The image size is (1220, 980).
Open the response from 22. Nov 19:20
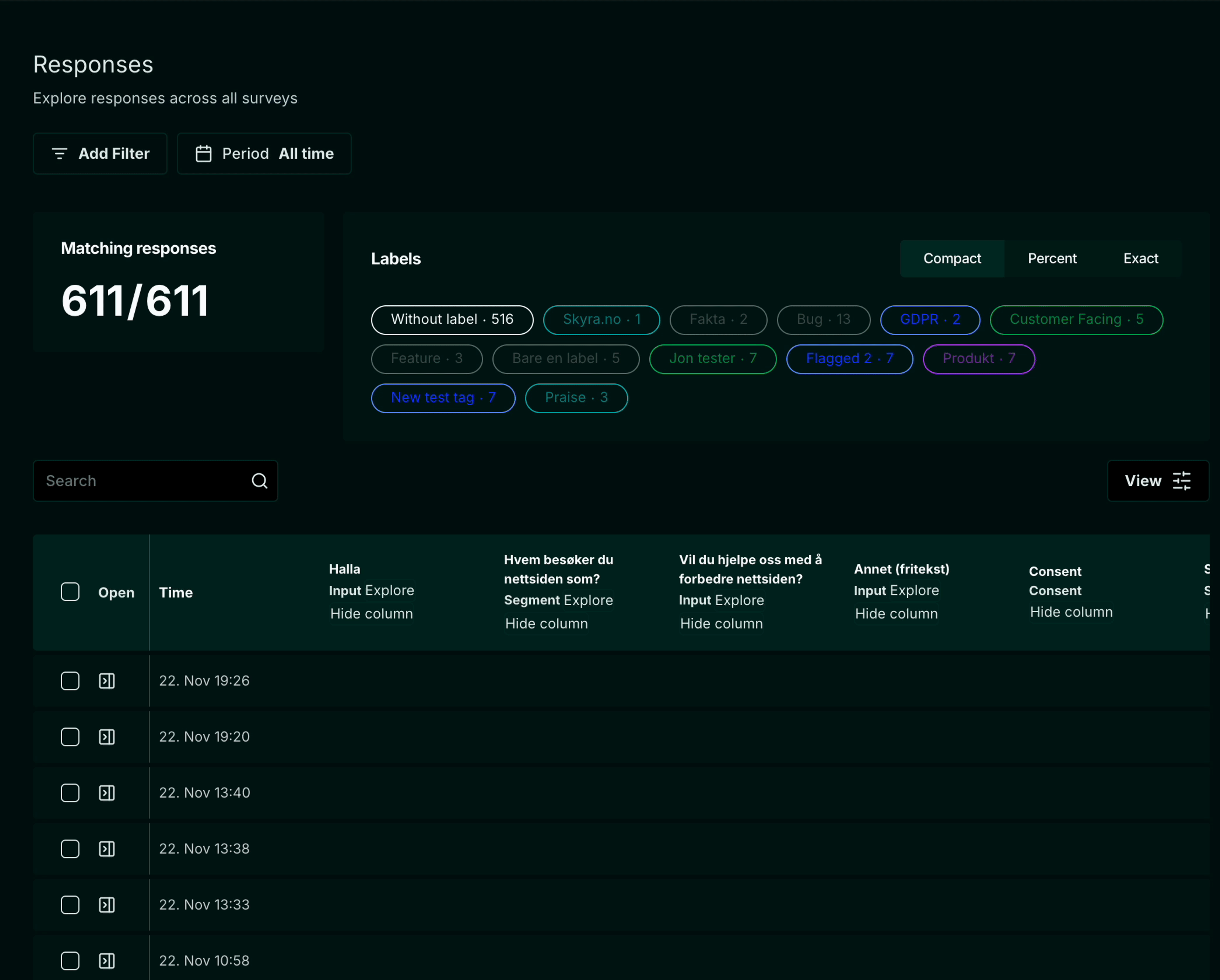(107, 737)
